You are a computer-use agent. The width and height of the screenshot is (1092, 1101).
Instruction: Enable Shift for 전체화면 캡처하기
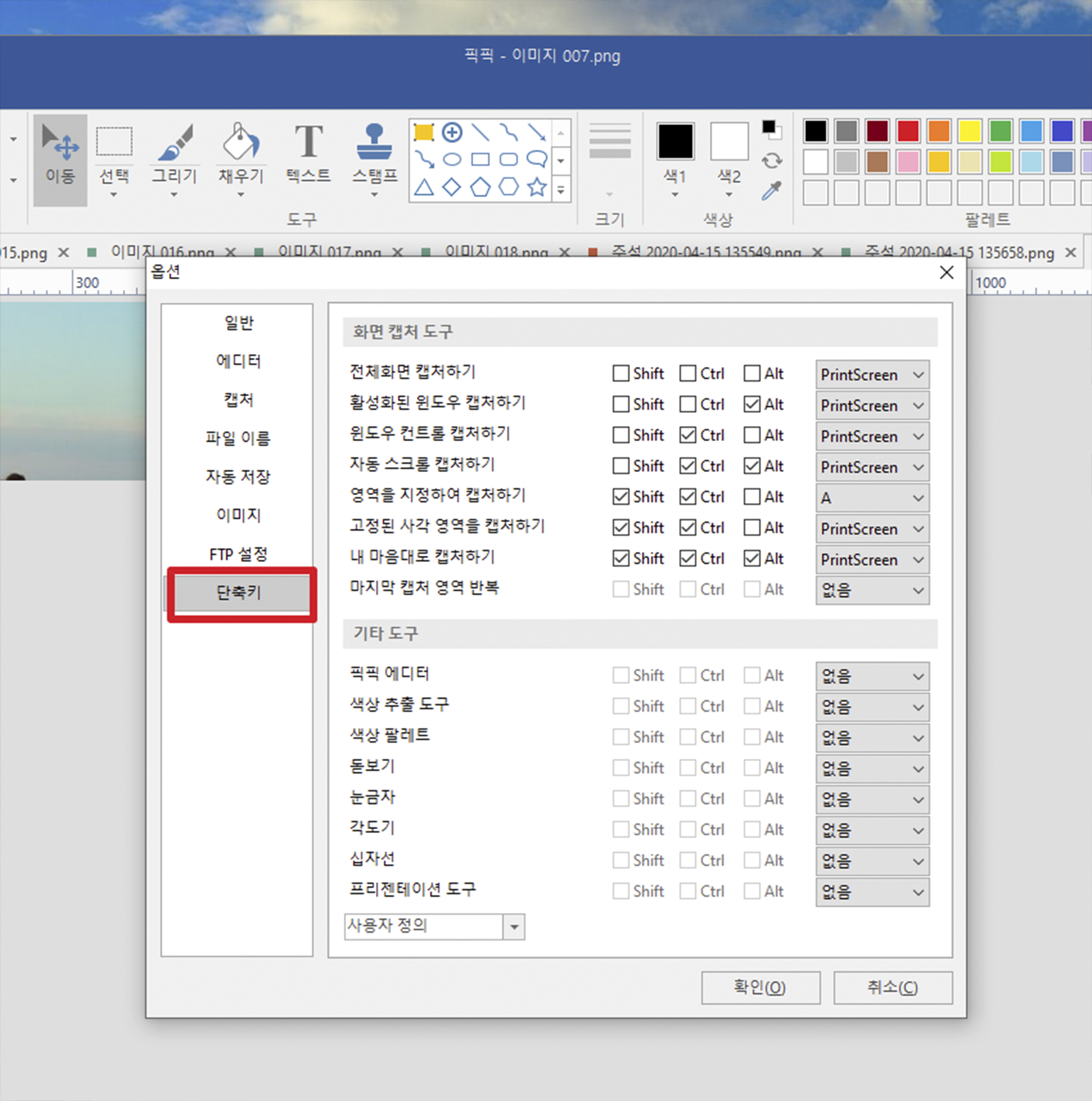pyautogui.click(x=621, y=374)
